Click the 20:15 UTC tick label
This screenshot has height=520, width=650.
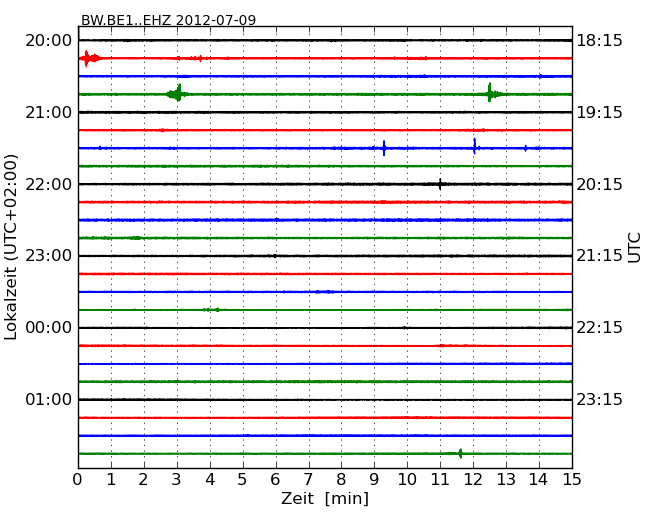point(599,184)
